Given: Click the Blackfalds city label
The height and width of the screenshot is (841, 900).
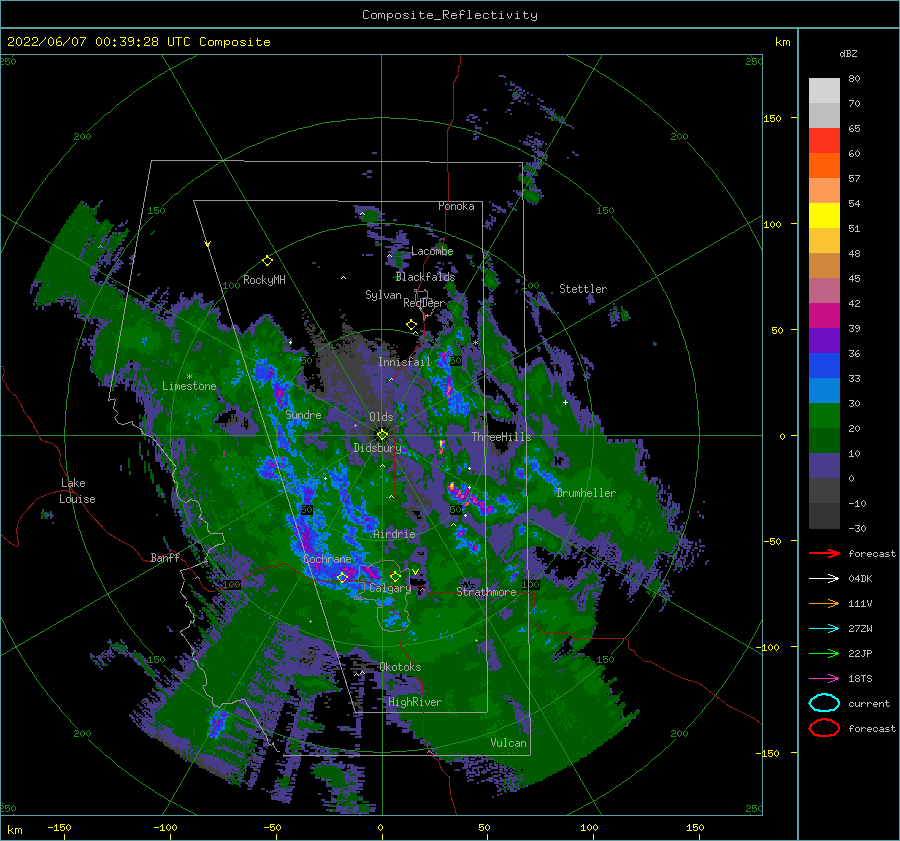Looking at the screenshot, I should (x=425, y=277).
